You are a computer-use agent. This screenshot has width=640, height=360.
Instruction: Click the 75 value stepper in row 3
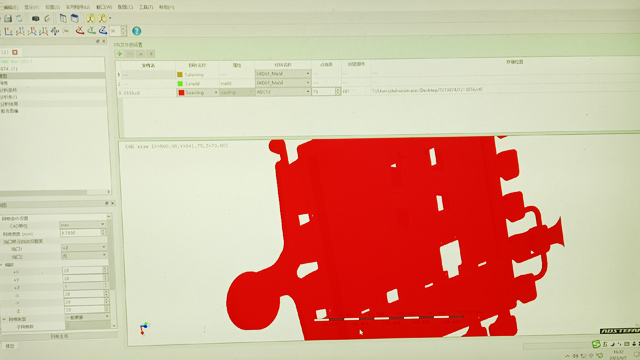click(x=338, y=91)
